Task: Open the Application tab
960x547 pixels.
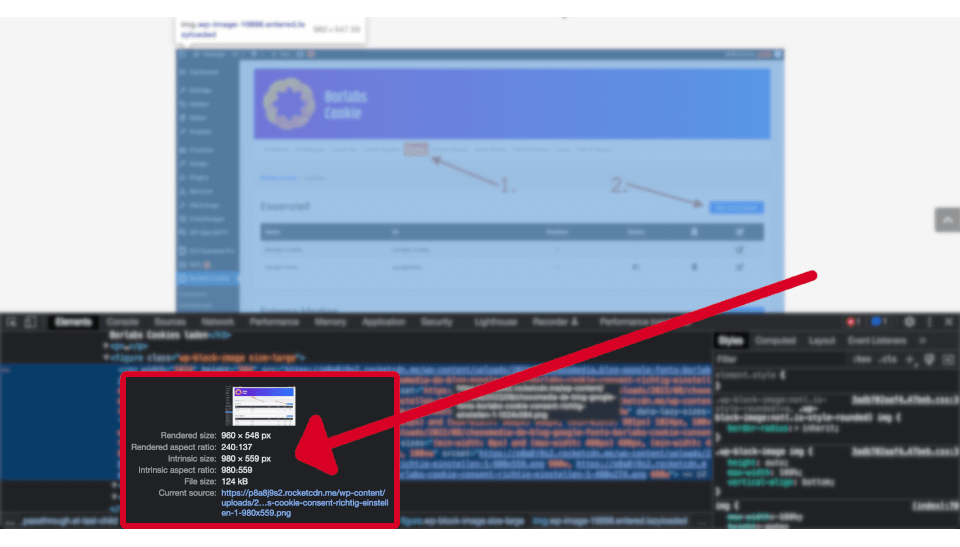Action: 384,322
